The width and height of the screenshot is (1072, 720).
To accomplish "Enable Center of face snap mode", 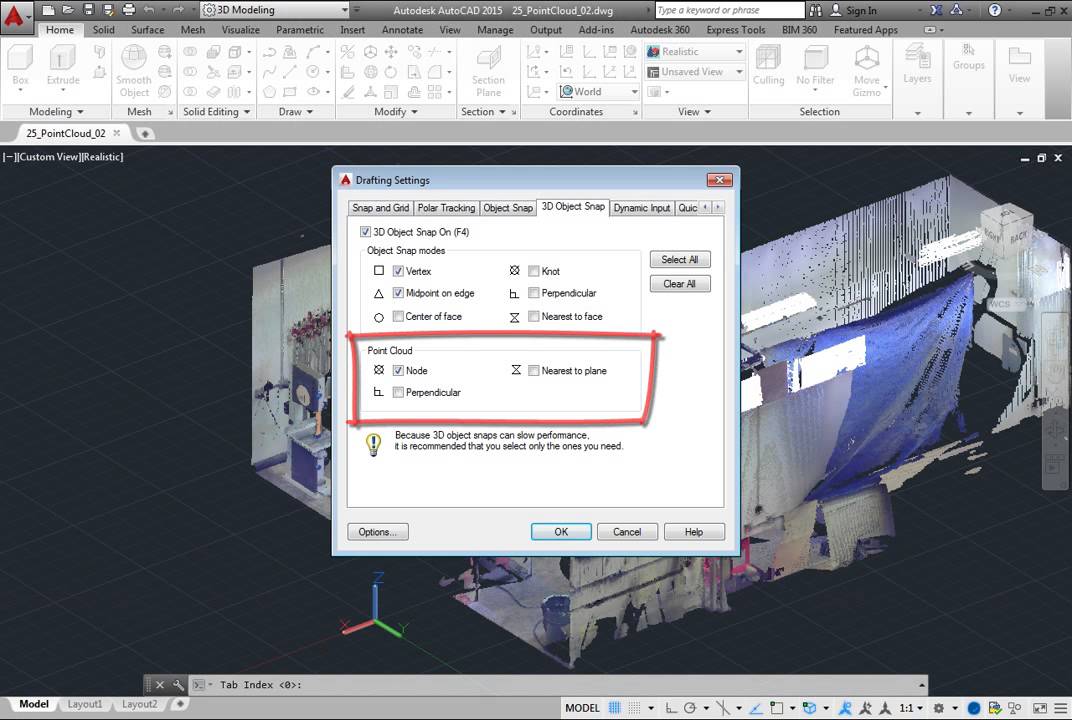I will pos(398,316).
